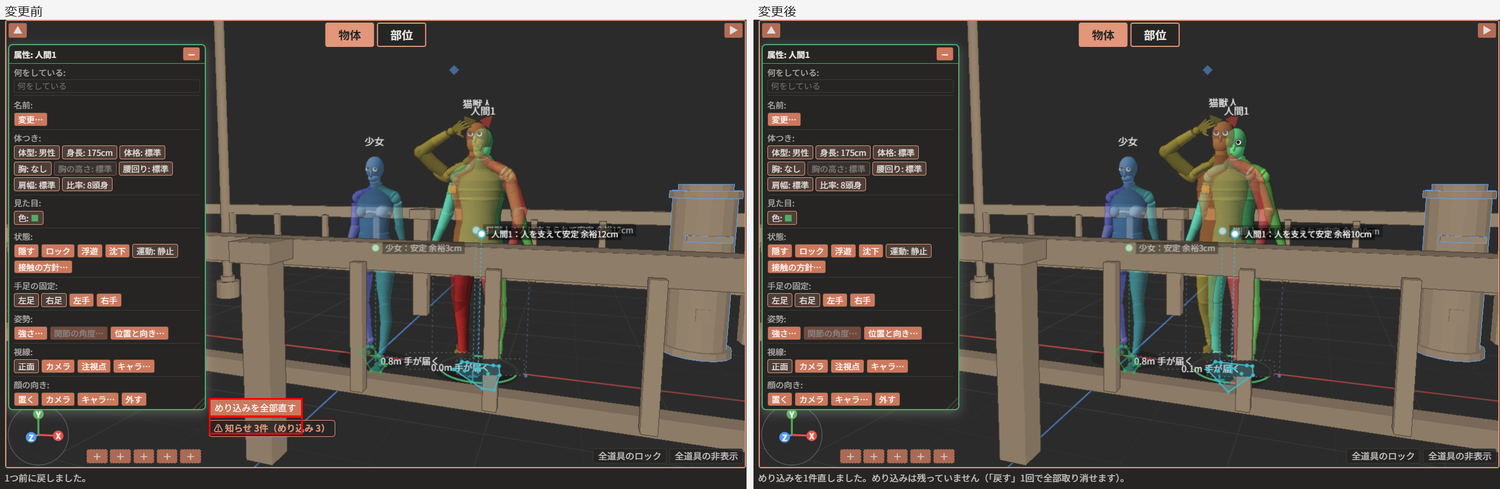This screenshot has height=489, width=1500.
Task: Toggle 左手 fixation in 変更後 panel
Action: (835, 300)
